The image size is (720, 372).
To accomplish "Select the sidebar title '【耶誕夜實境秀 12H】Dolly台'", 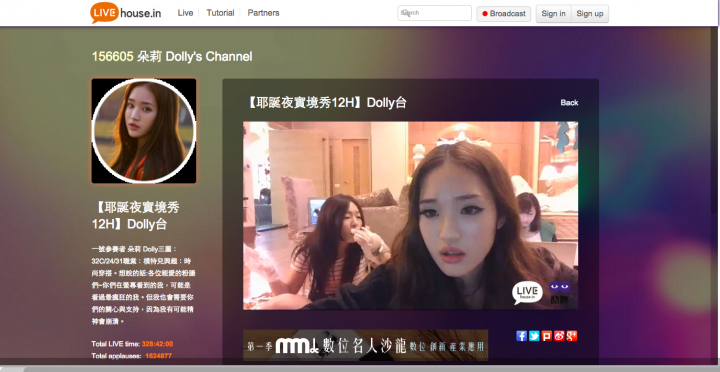I will click(136, 216).
